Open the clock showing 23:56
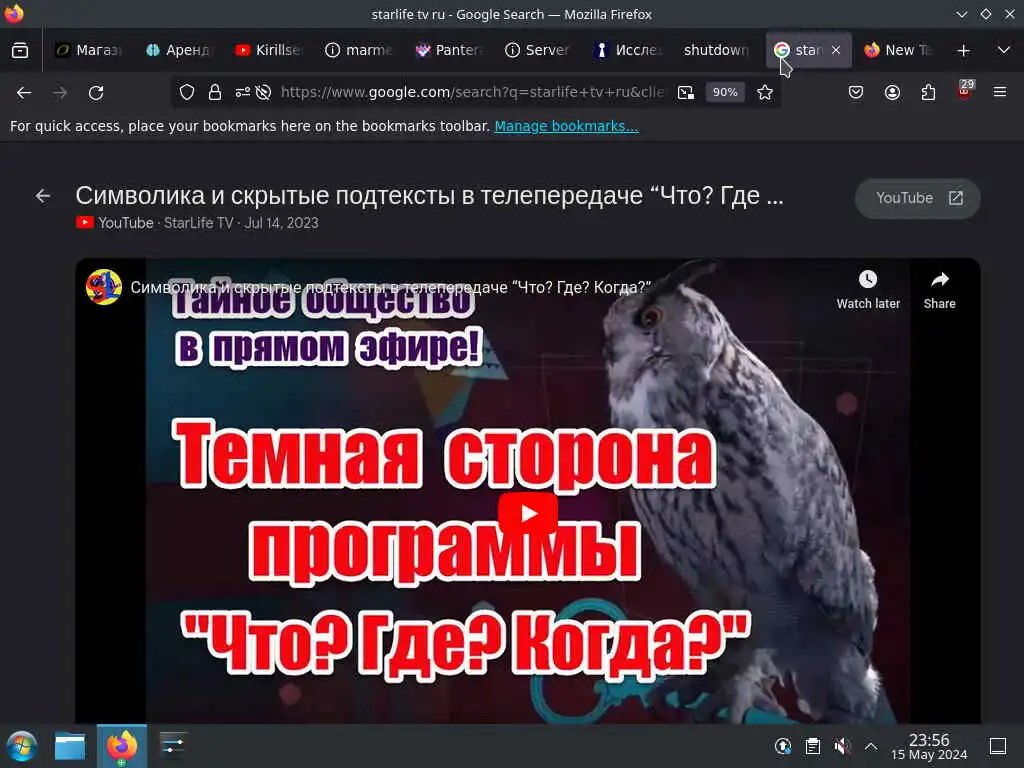Screen dimensions: 1024x768 [x=929, y=746]
